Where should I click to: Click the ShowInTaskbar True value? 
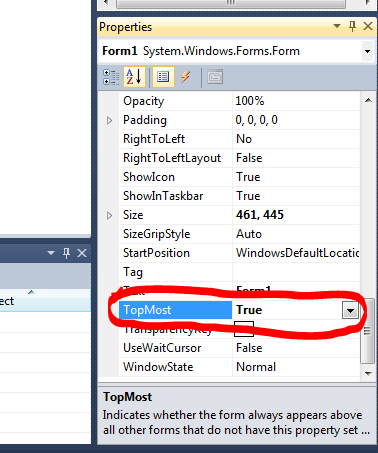[x=296, y=196]
